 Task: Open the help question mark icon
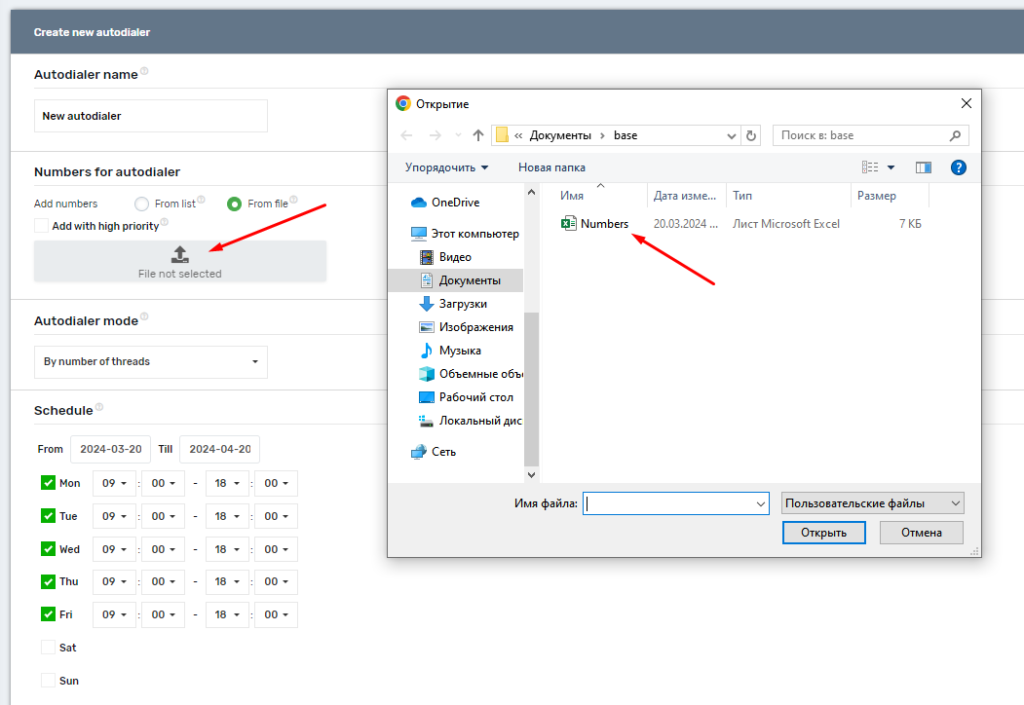(x=958, y=167)
